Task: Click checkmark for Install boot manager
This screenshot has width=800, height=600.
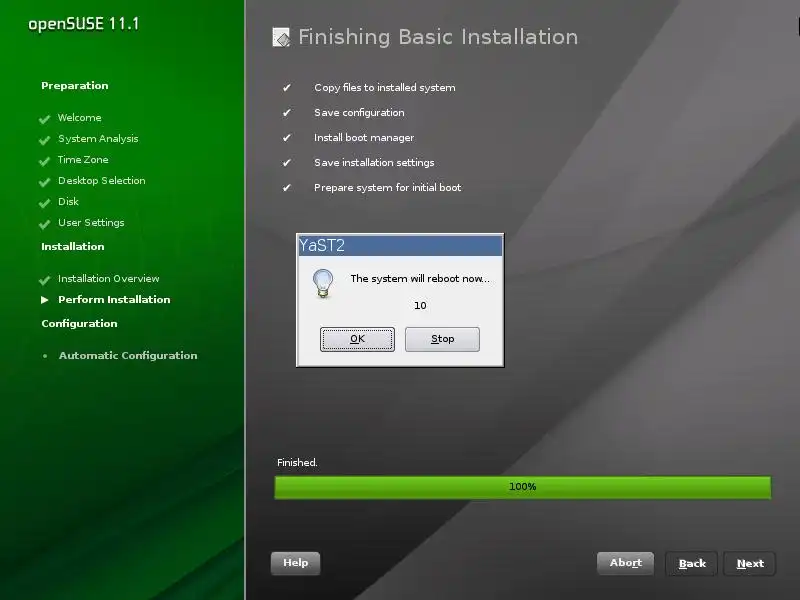Action: 287,138
